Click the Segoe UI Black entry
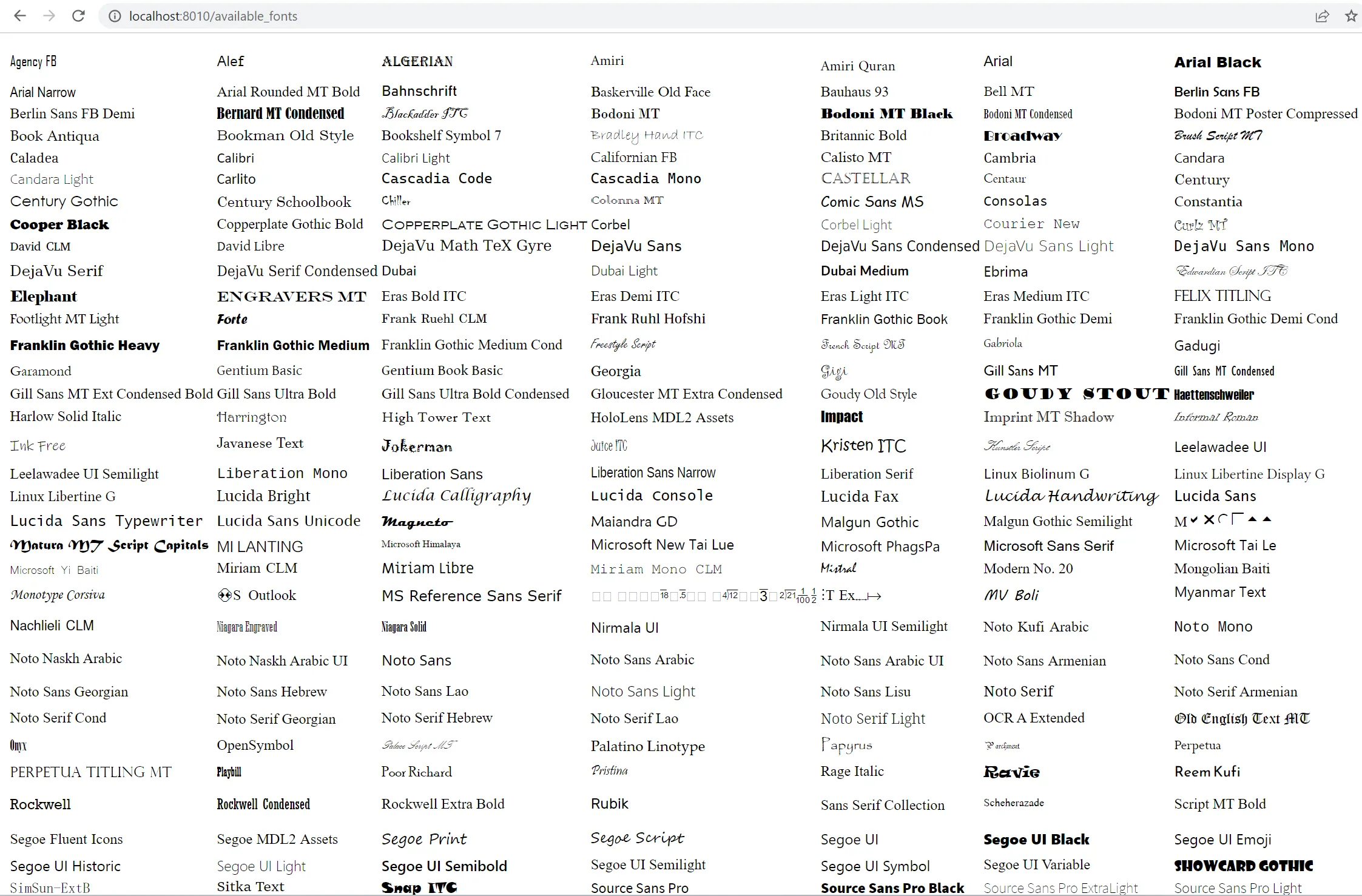Viewport: 1362px width, 896px height. [x=1036, y=840]
